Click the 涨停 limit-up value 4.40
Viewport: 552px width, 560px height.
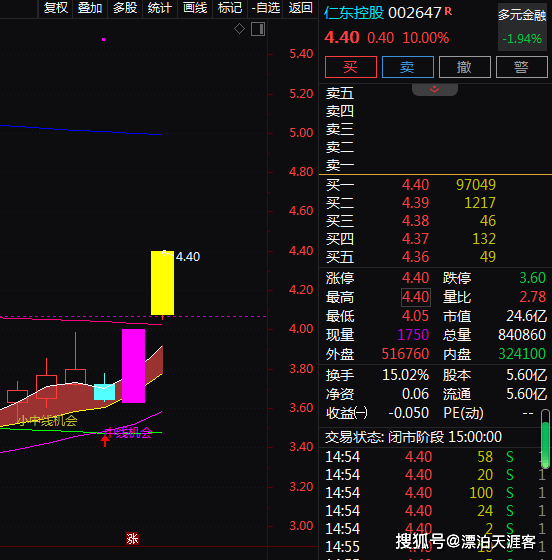tap(415, 278)
